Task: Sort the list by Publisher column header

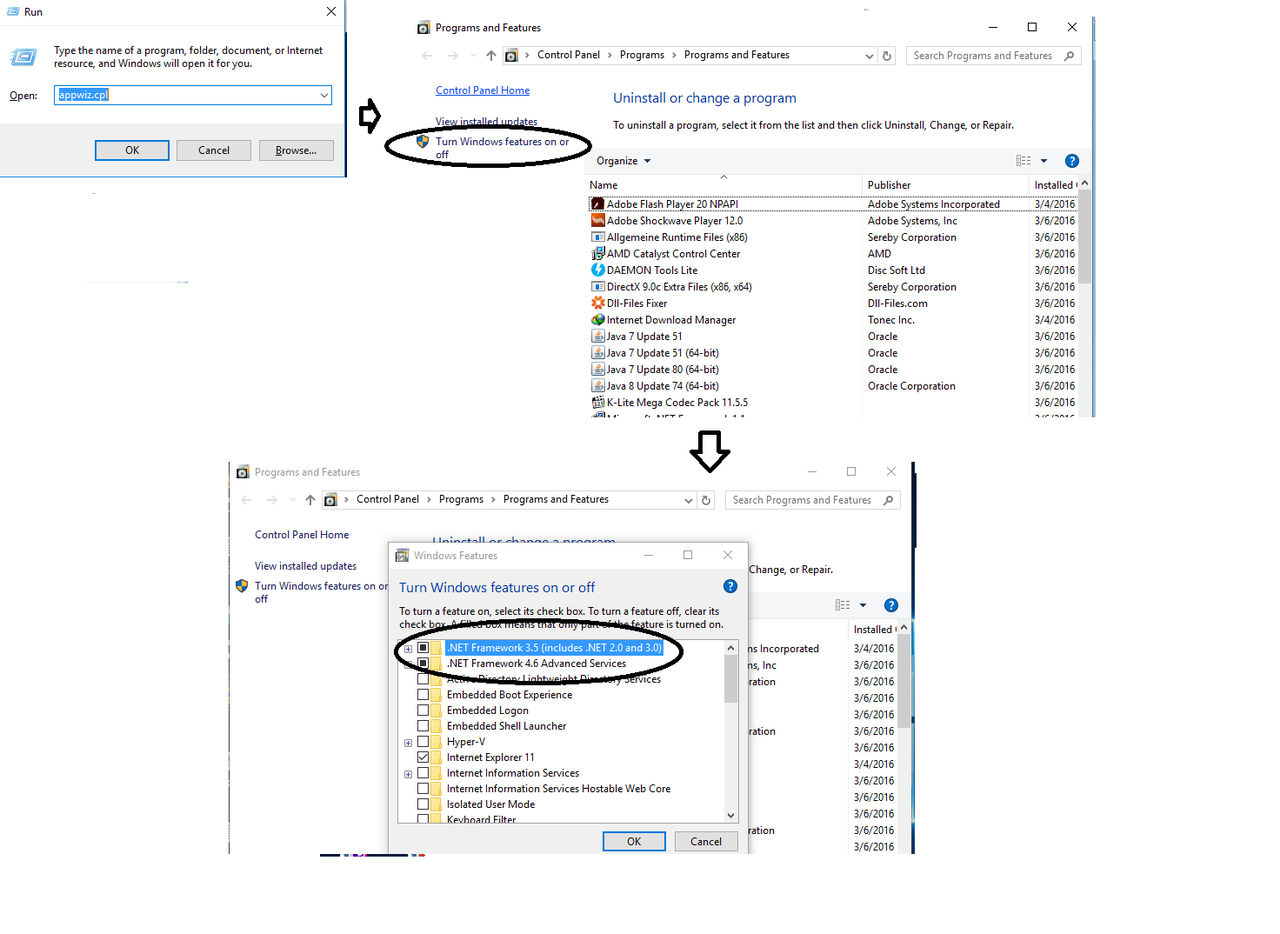Action: click(946, 185)
